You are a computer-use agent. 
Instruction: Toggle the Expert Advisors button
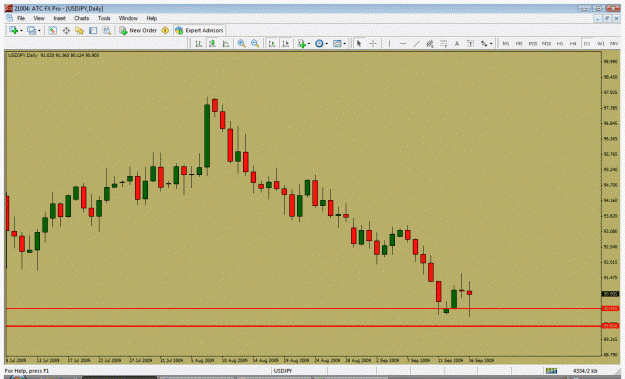pos(199,30)
